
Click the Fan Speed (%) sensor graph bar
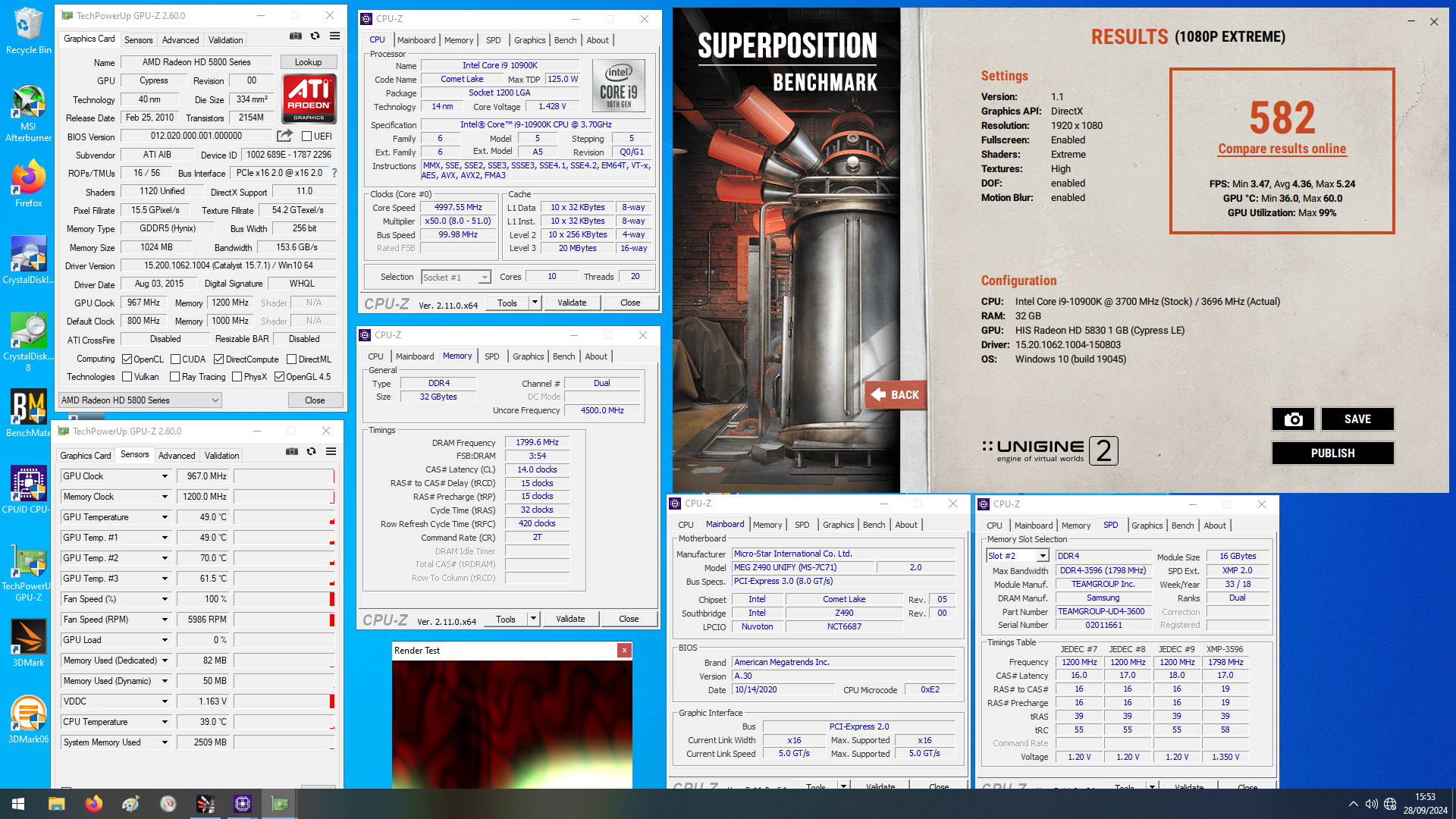point(284,599)
